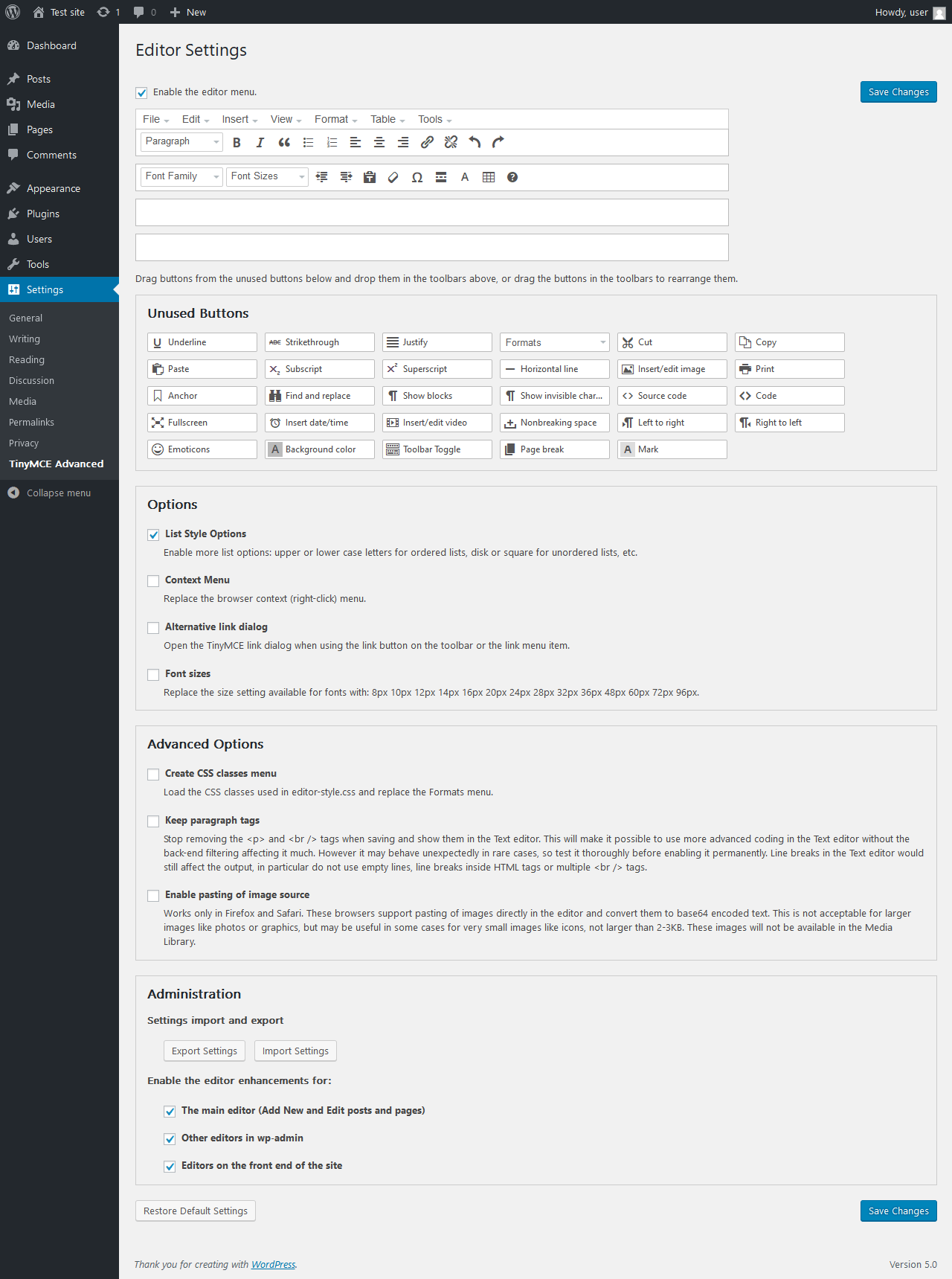The width and height of the screenshot is (952, 1279).
Task: Click the Blockquote icon
Action: 284,142
